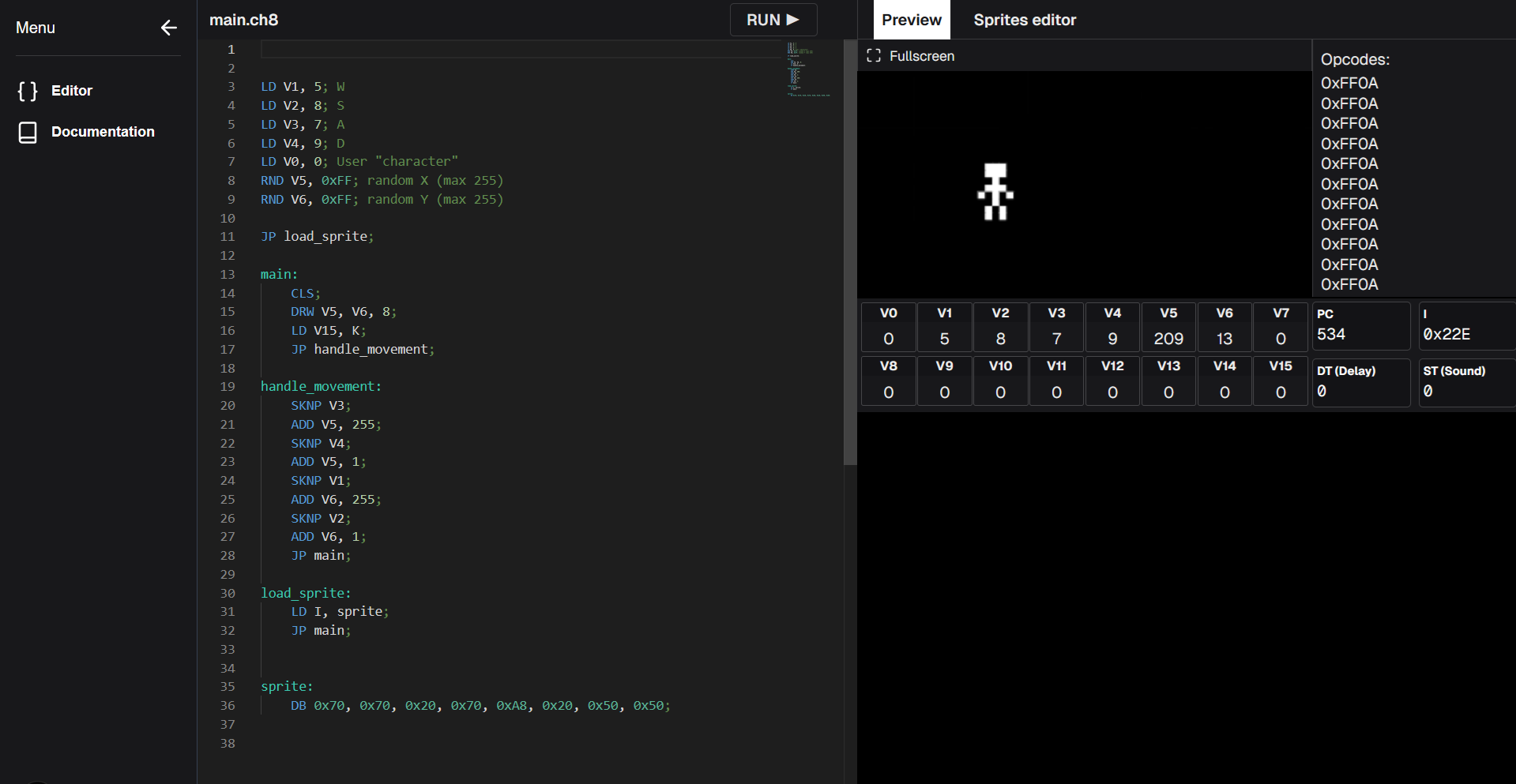Run the program with the RUN button
Image resolution: width=1516 pixels, height=784 pixels.
[x=773, y=20]
